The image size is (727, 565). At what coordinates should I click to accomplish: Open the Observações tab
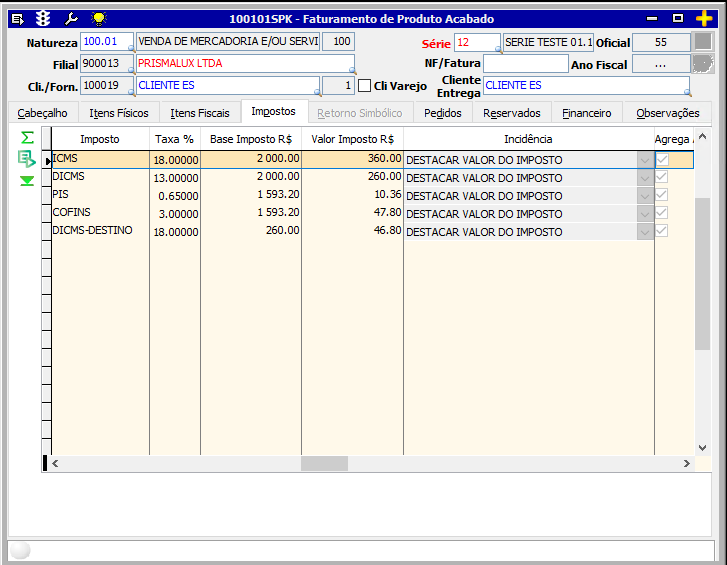pyautogui.click(x=668, y=113)
